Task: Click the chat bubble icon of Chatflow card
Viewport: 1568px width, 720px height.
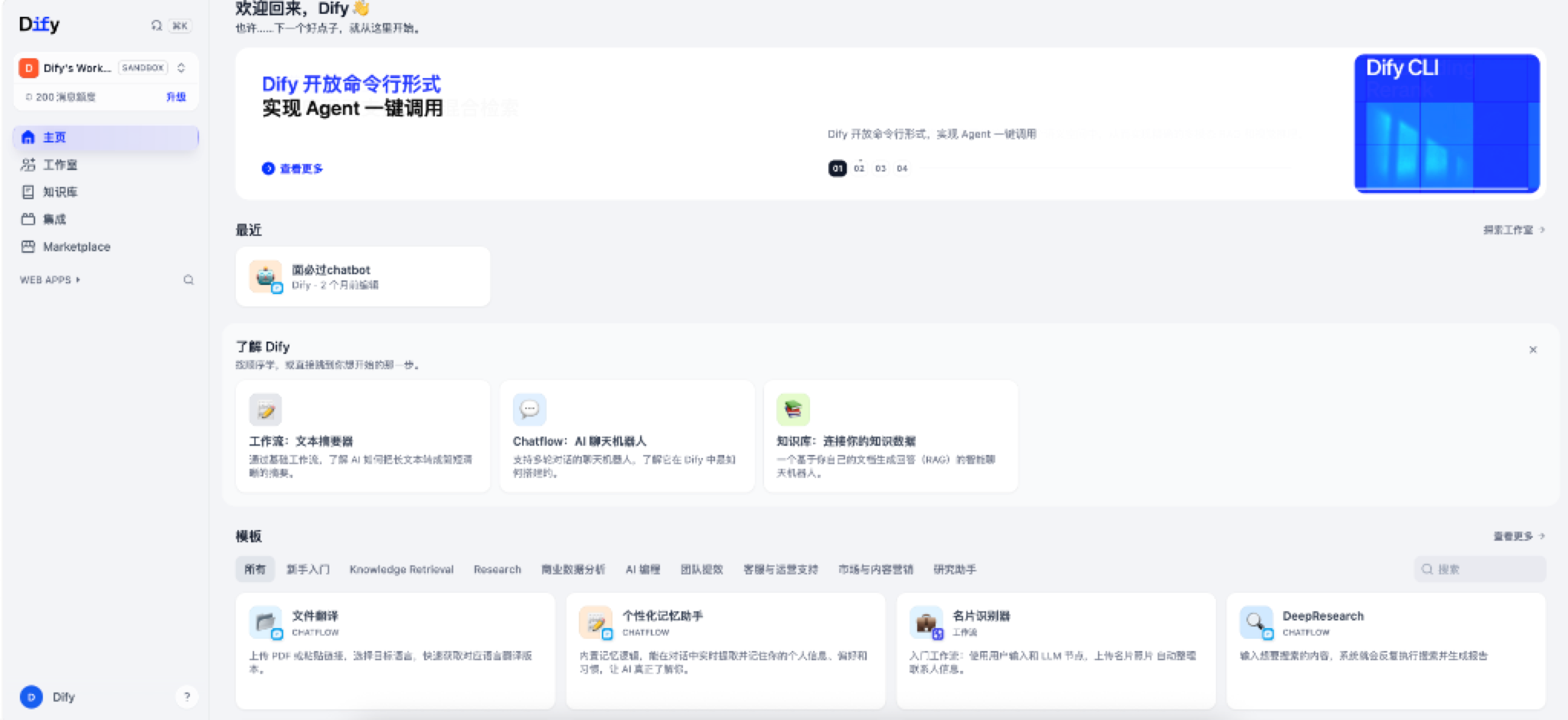Action: coord(529,410)
